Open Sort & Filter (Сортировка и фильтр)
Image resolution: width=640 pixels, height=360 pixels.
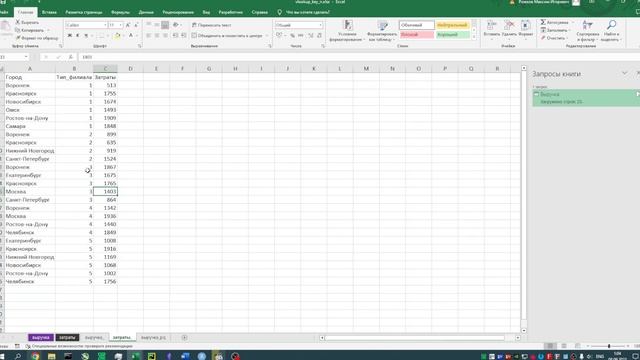point(588,31)
